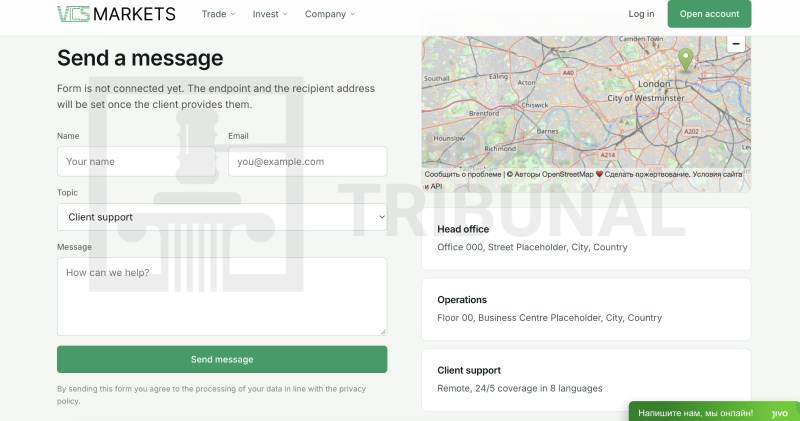Click the Сообщить о проблеме map link
Viewport: 800px width, 421px height.
(463, 174)
